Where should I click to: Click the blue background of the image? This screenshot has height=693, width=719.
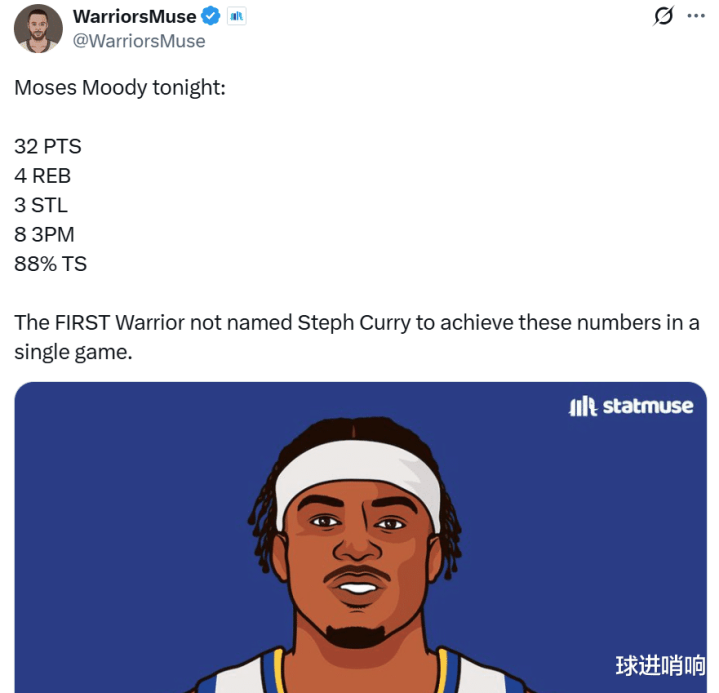[x=115, y=505]
